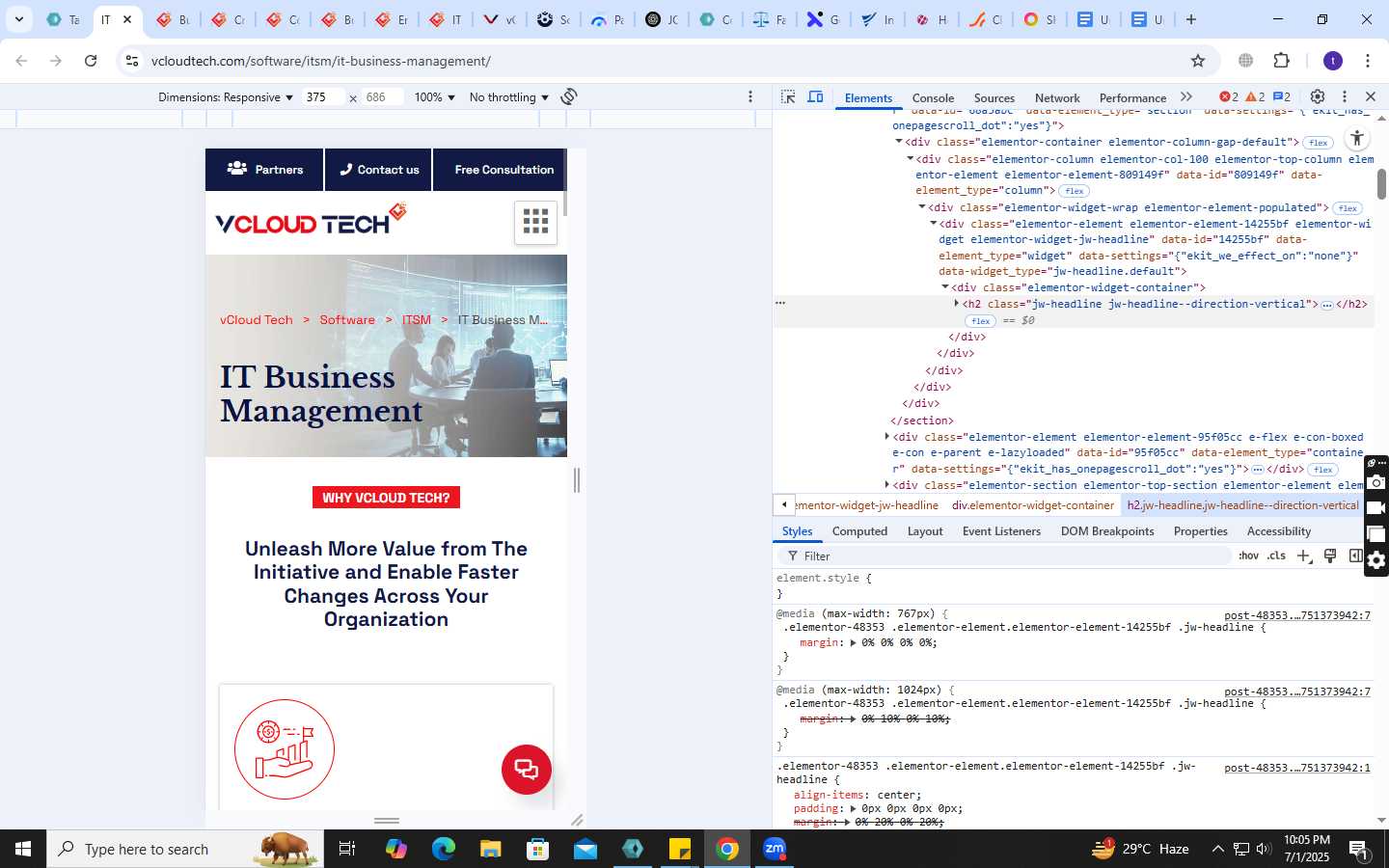Image resolution: width=1389 pixels, height=868 pixels.
Task: Open device toolbar more options menu
Action: coord(750,96)
